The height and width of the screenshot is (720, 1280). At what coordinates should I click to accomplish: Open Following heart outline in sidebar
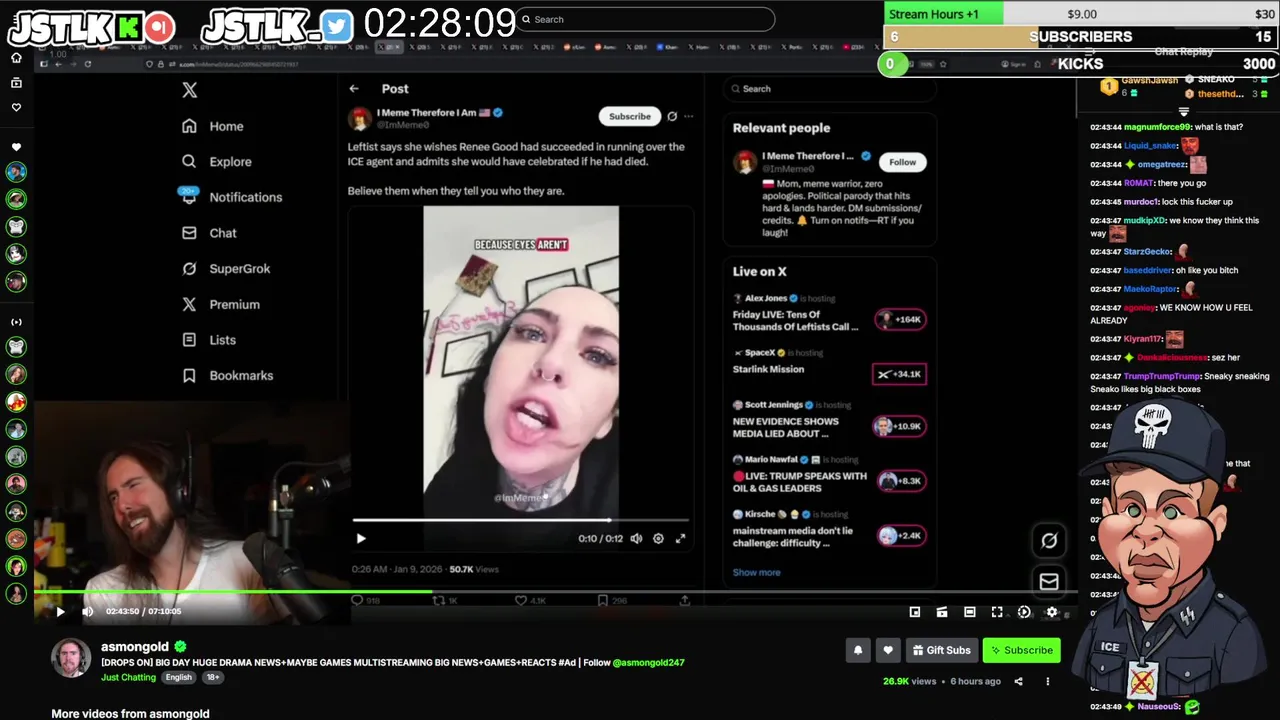16,107
